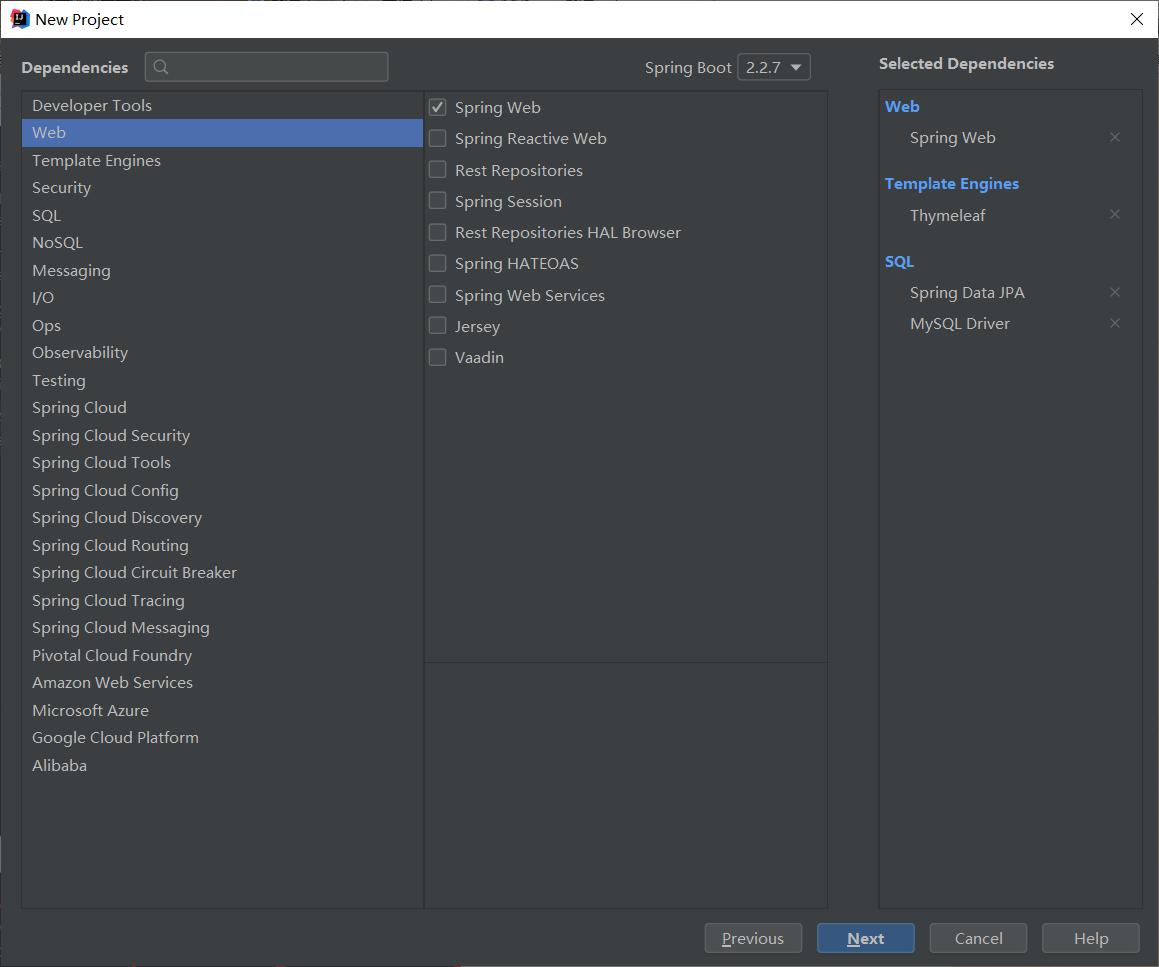
Task: Remove Thymeleaf from selected dependencies
Action: coord(1115,214)
